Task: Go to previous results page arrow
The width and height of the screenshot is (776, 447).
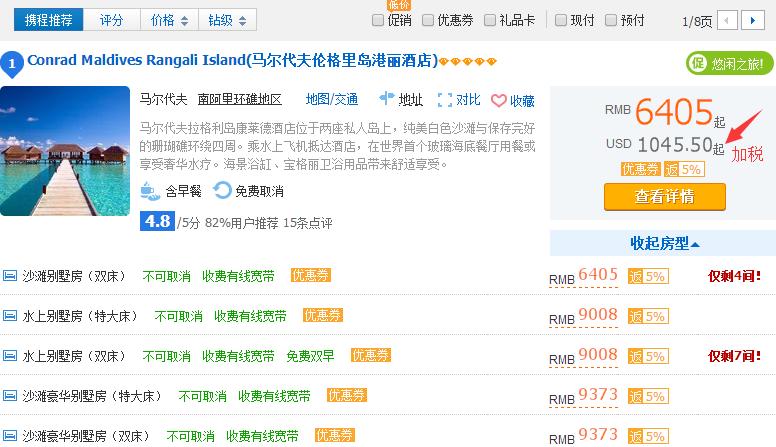Action: [x=727, y=20]
